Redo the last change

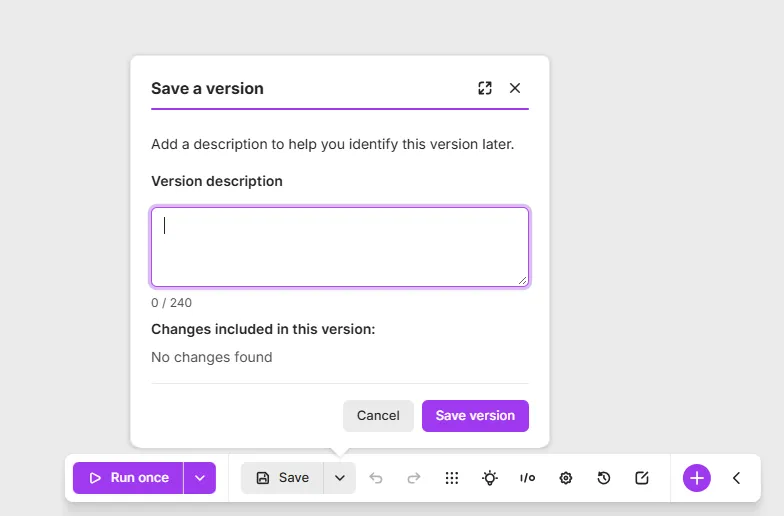tap(414, 478)
